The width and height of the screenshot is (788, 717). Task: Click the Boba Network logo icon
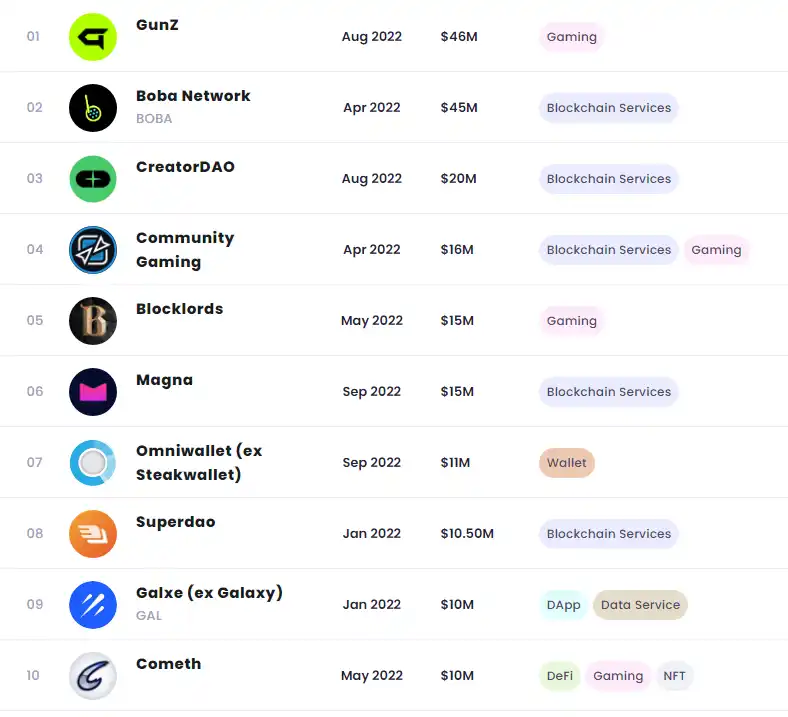pos(93,108)
